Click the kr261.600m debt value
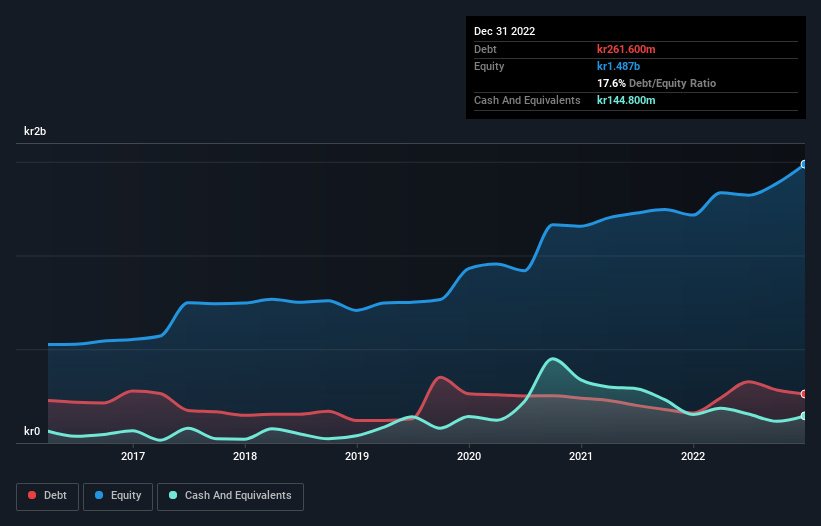Viewport: 821px width, 526px height. [626, 49]
